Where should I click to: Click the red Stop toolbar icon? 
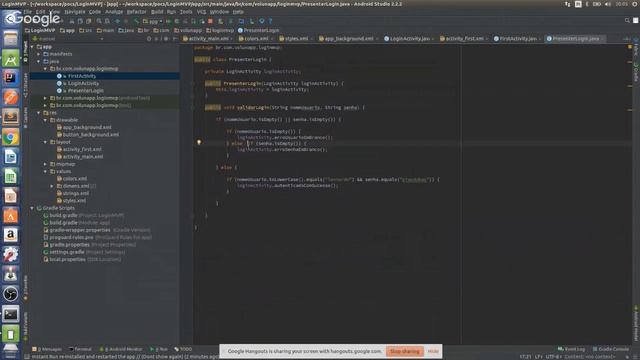(211, 21)
